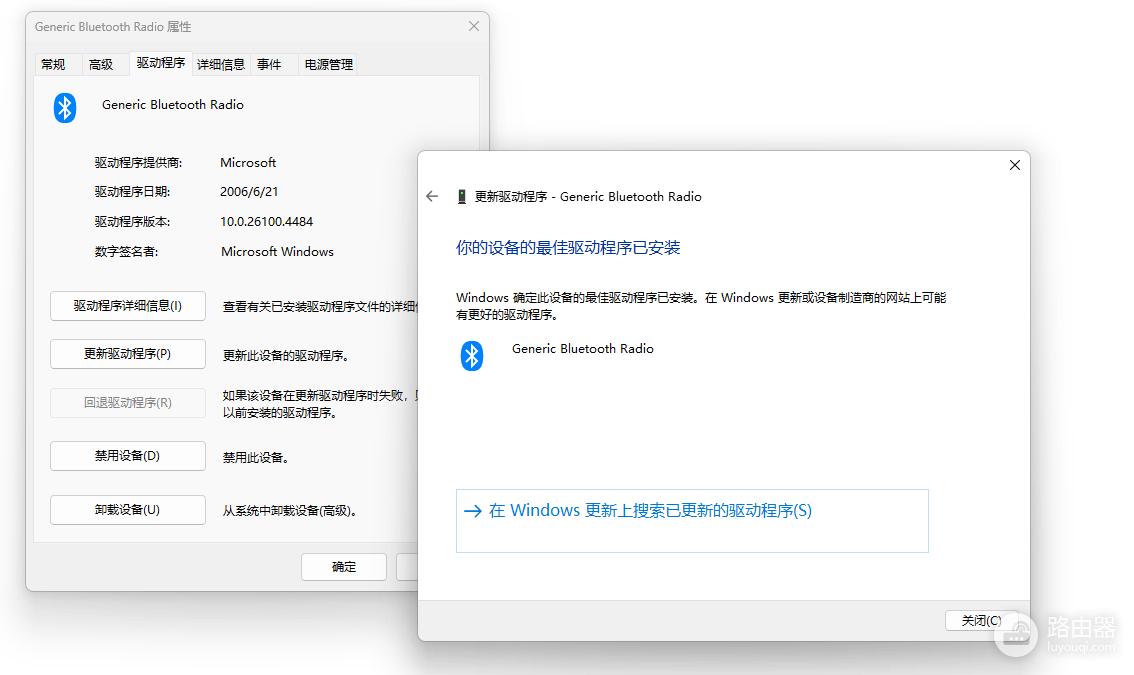Screen dimensions: 1134x675
Task: Click the Microsoft Windows signer value
Action: pos(277,252)
